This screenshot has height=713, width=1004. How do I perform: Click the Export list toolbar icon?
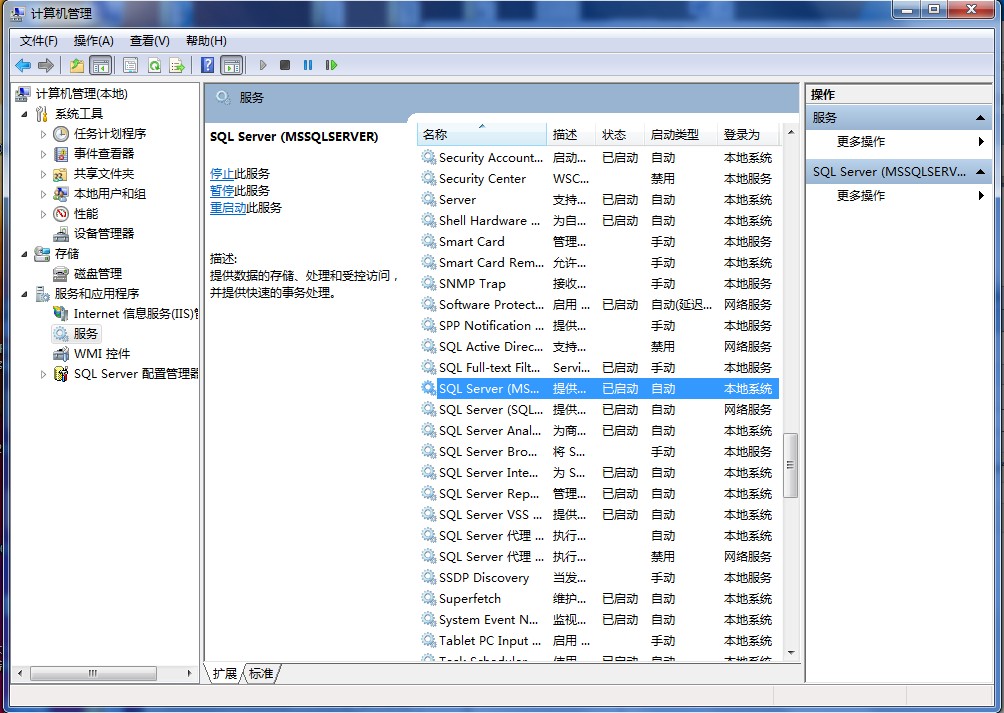(177, 65)
